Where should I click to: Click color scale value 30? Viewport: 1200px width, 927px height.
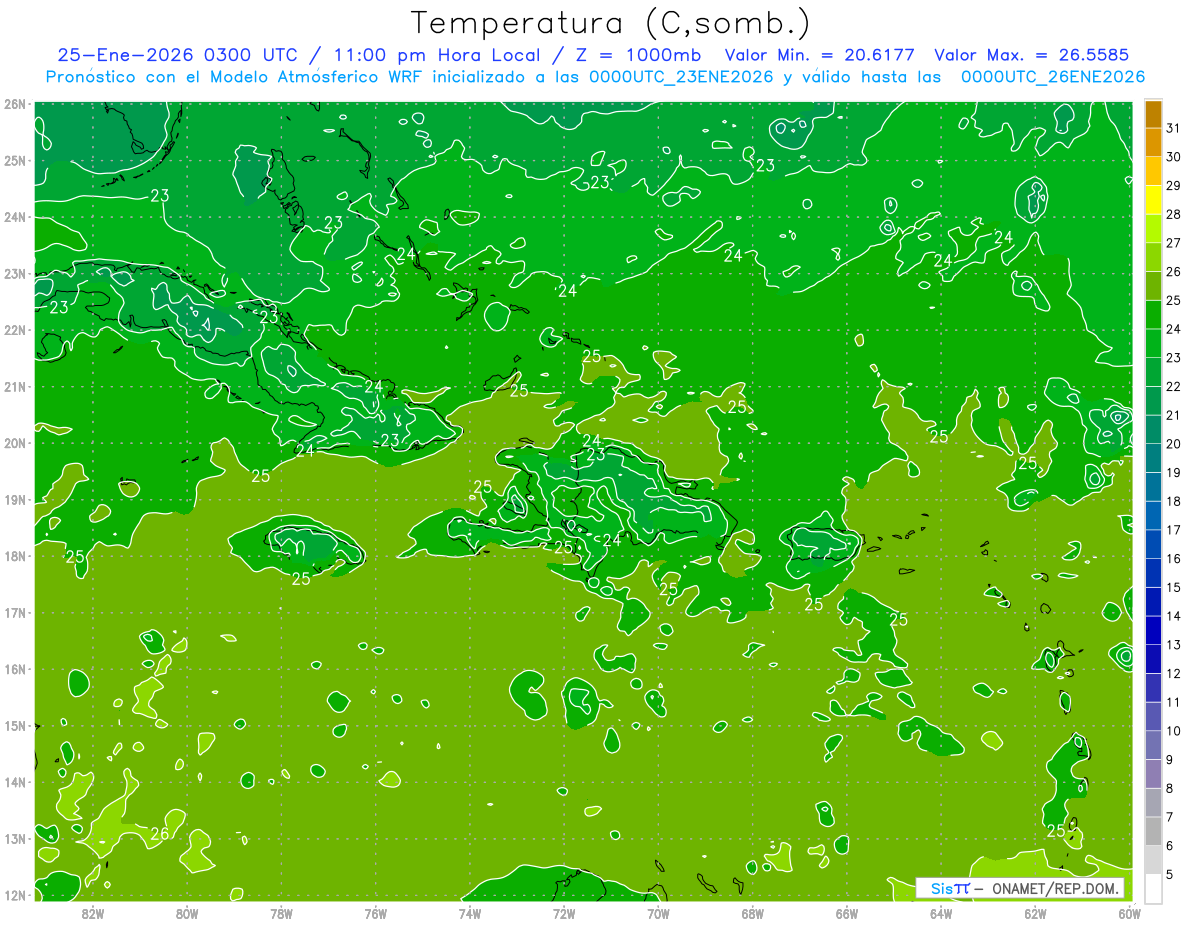tap(1173, 157)
